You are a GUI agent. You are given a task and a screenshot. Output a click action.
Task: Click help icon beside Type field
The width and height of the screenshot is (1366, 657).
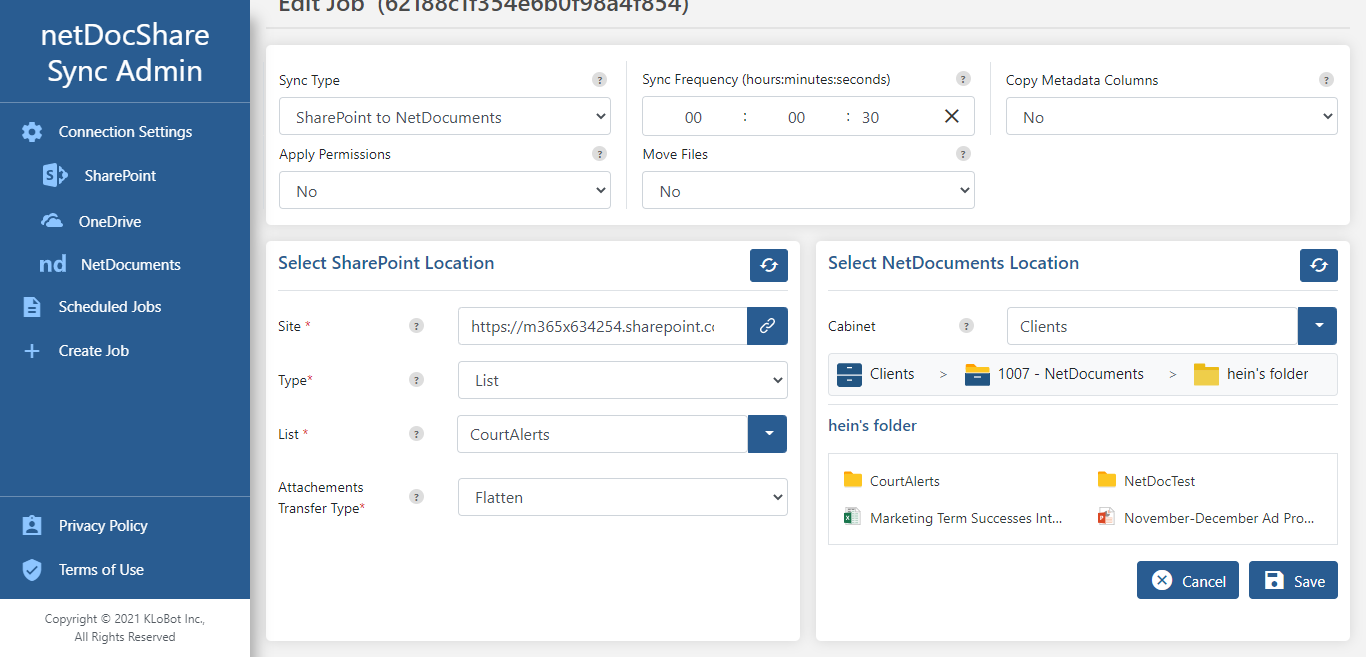coord(417,380)
